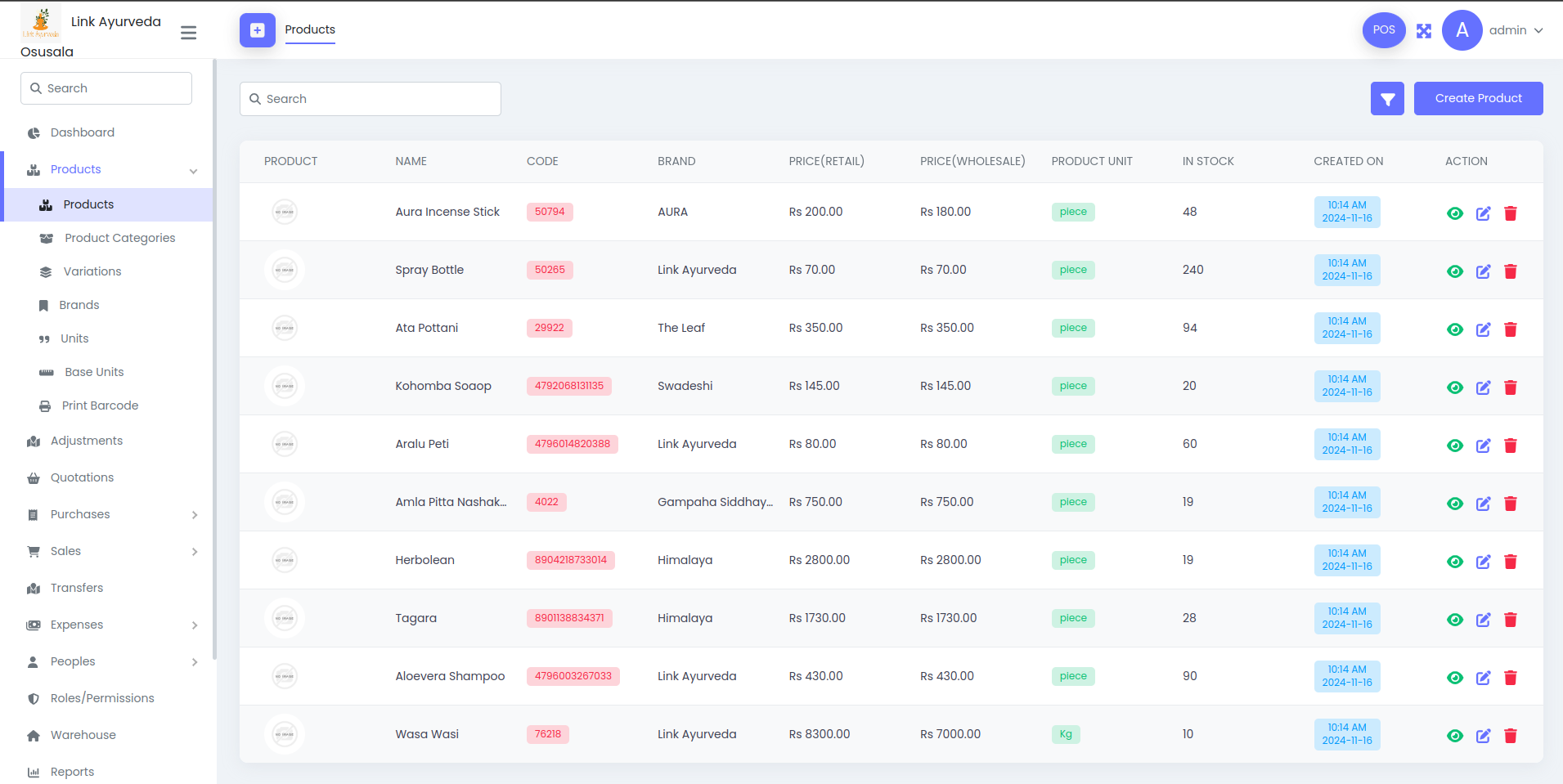Delete the Tagara product
1563x784 pixels.
[1511, 620]
